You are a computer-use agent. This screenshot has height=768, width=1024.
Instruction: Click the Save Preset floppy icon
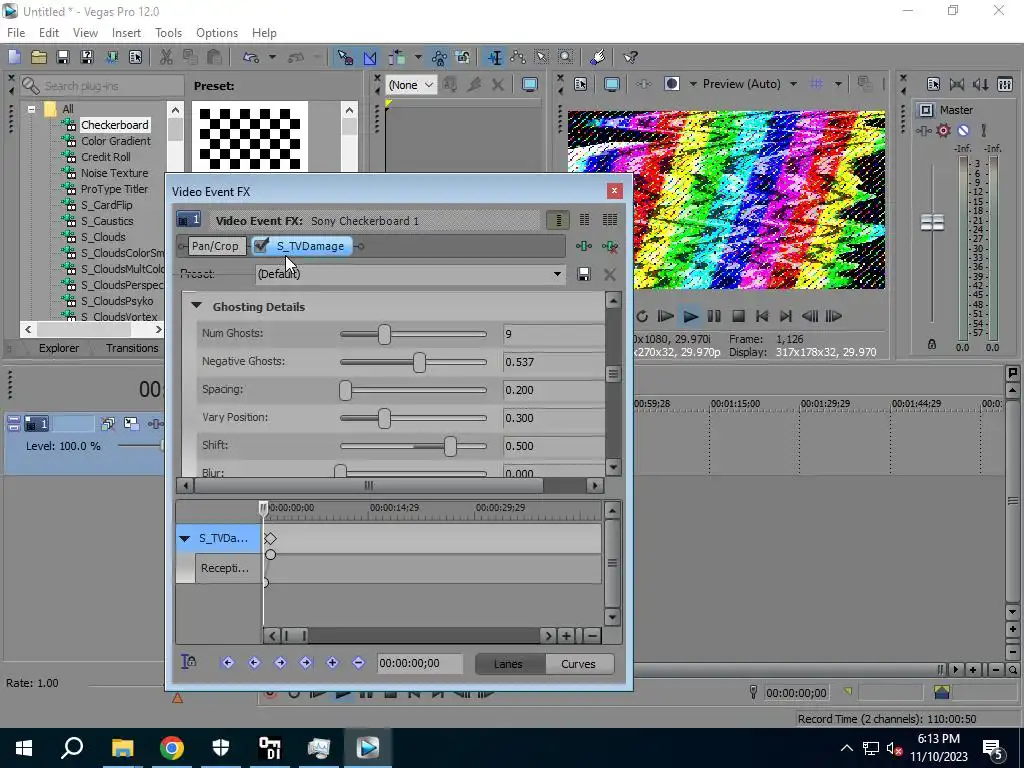tap(584, 274)
